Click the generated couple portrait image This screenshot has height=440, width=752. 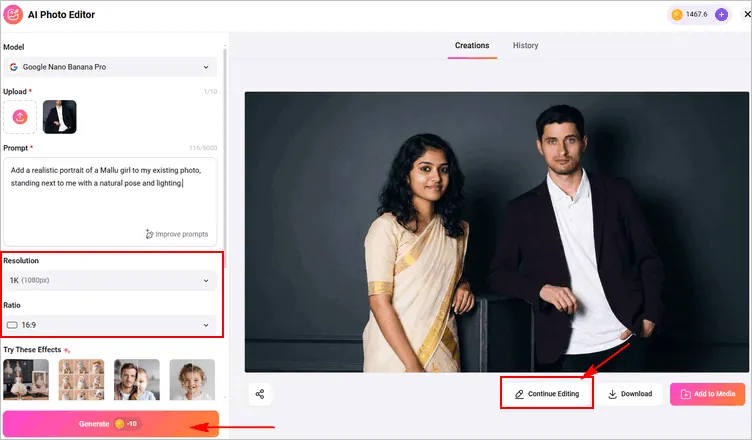pyautogui.click(x=496, y=232)
